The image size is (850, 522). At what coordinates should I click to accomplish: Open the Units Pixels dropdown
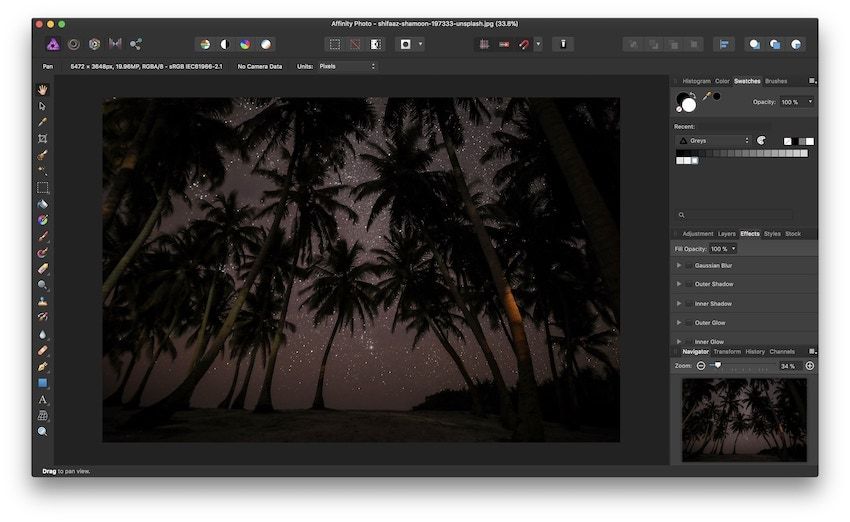[x=346, y=66]
